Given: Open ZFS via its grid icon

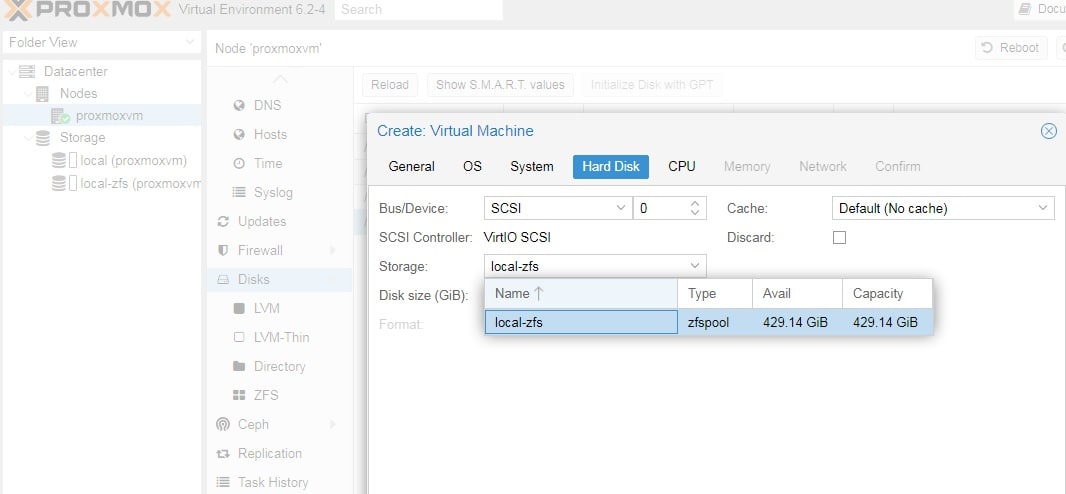Looking at the screenshot, I should (x=239, y=395).
